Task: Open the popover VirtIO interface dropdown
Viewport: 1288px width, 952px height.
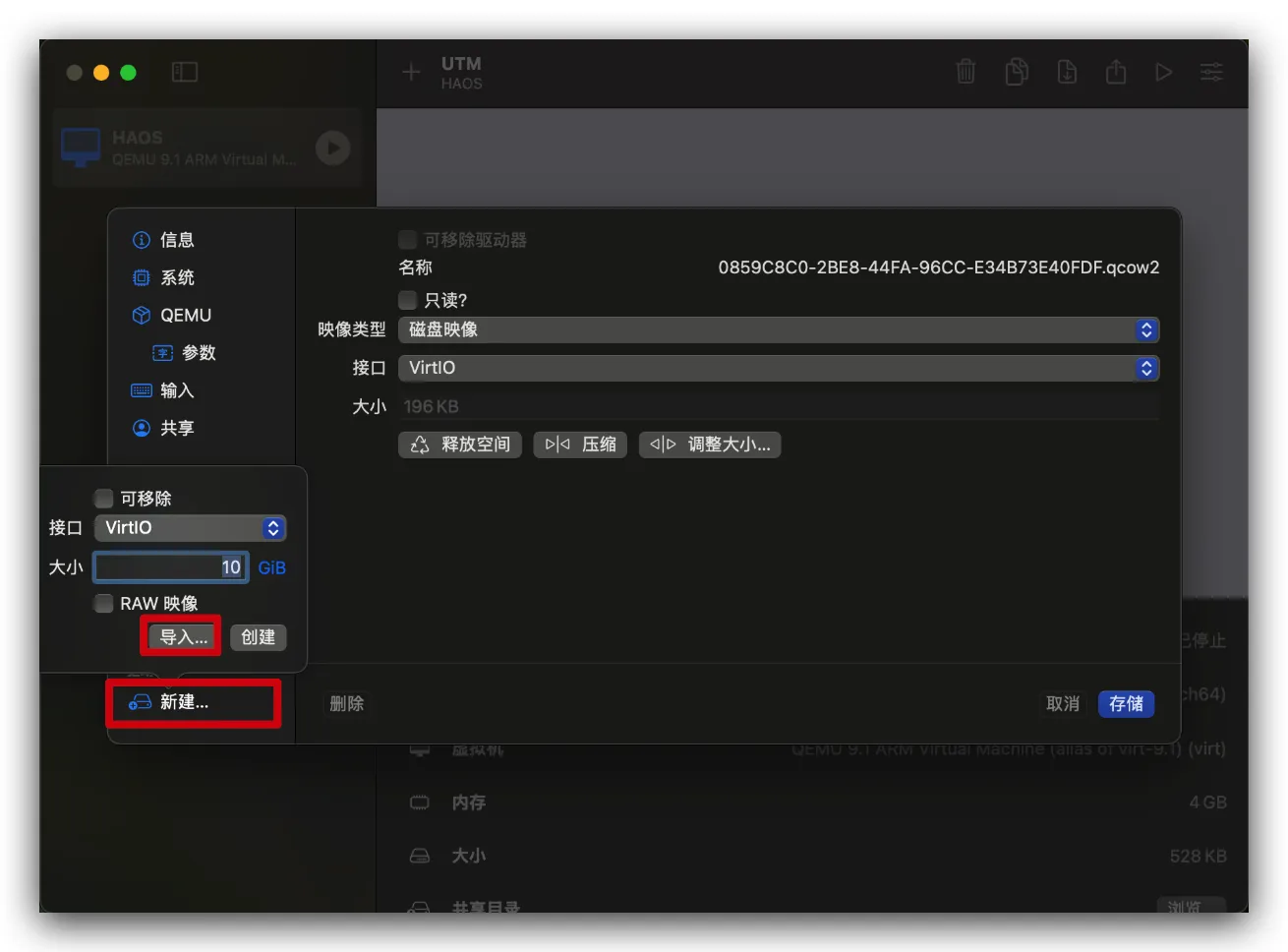Action: (190, 528)
